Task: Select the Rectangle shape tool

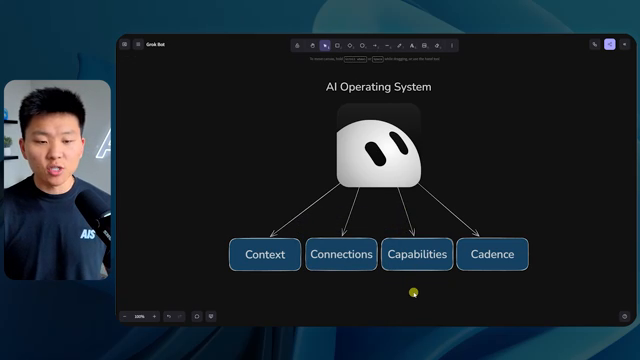Action: (338, 46)
